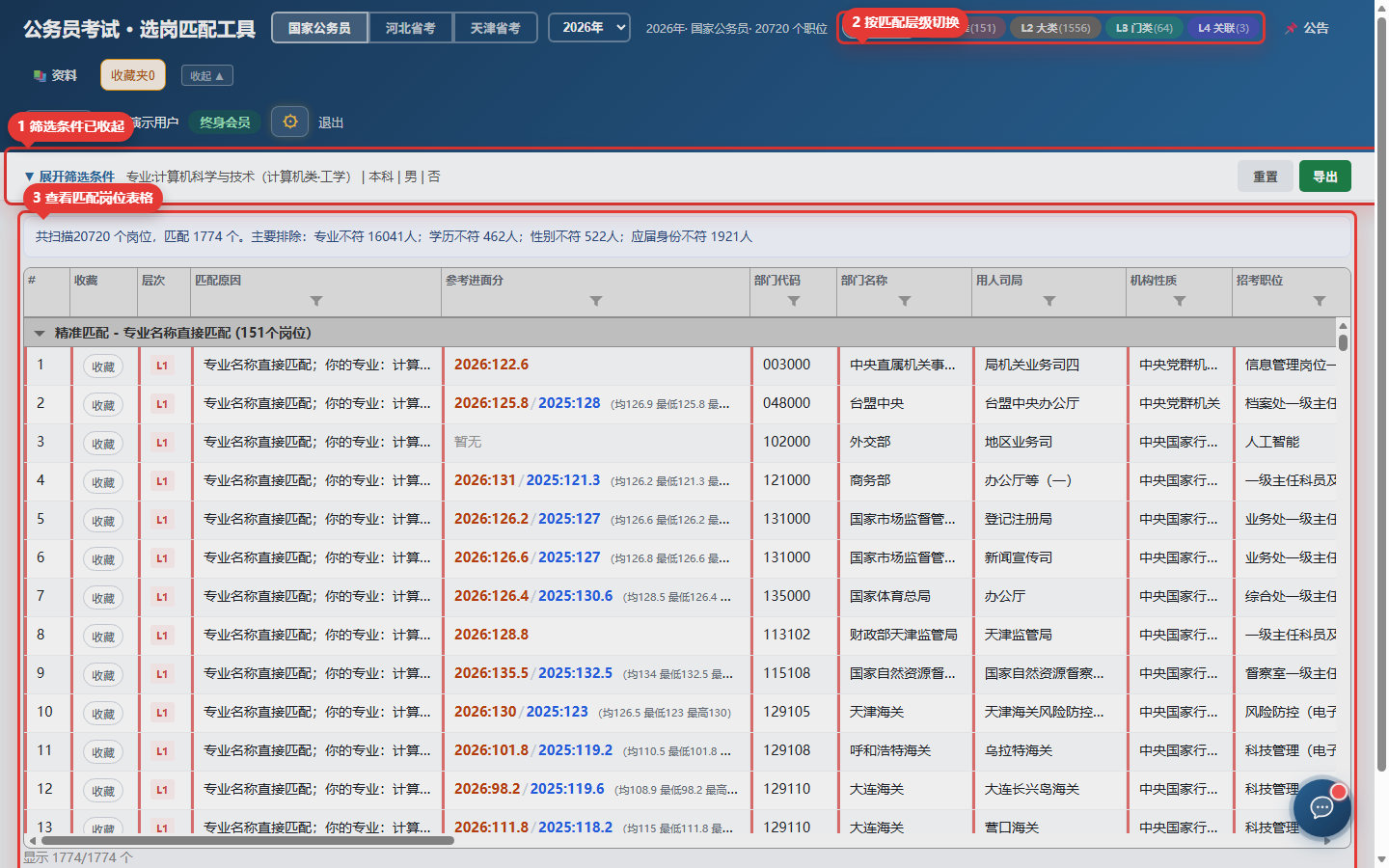Toggle 收藏 for row 2 (台盟中央)
This screenshot has height=868, width=1389.
(x=103, y=405)
